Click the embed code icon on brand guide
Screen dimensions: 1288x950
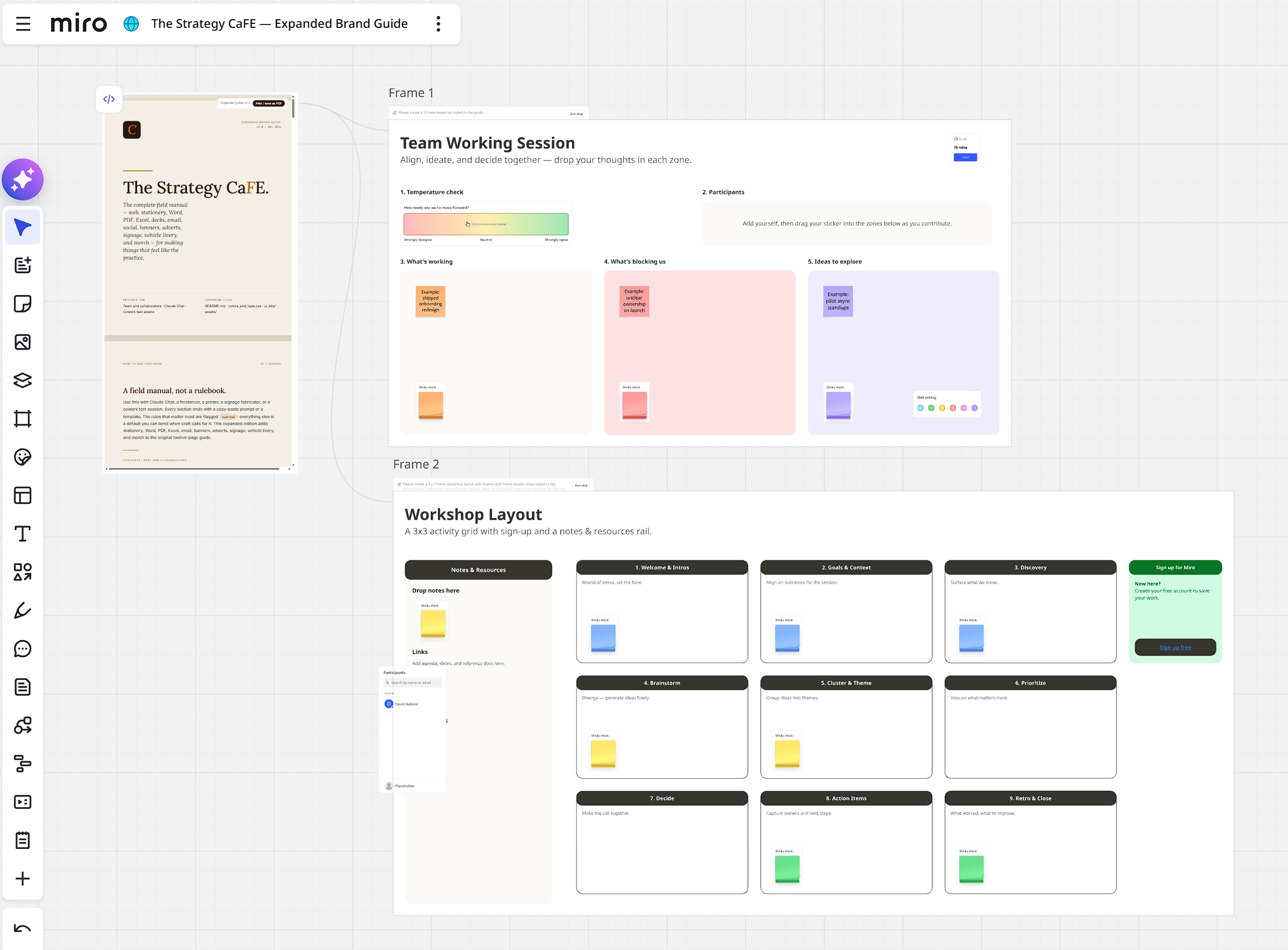tap(109, 99)
